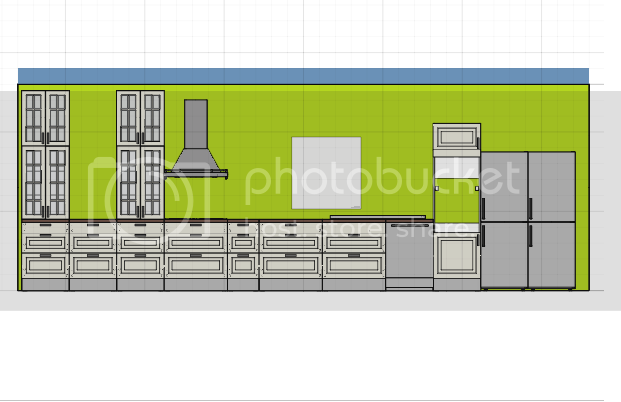Click the wide drawer base under the hood
Viewport: 621px width, 402px height.
tap(196, 255)
